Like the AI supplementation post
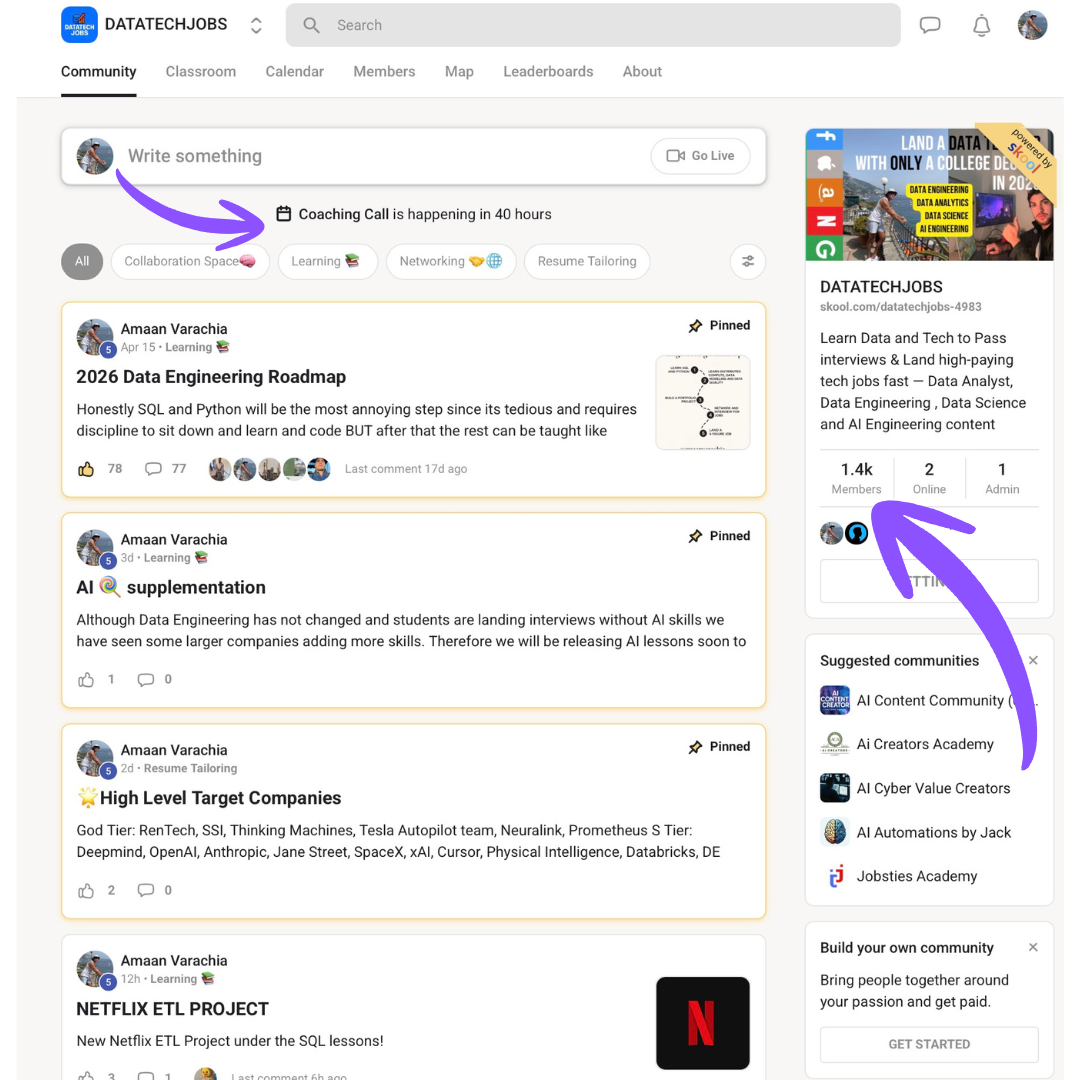Viewport: 1080px width, 1080px height. 86,680
